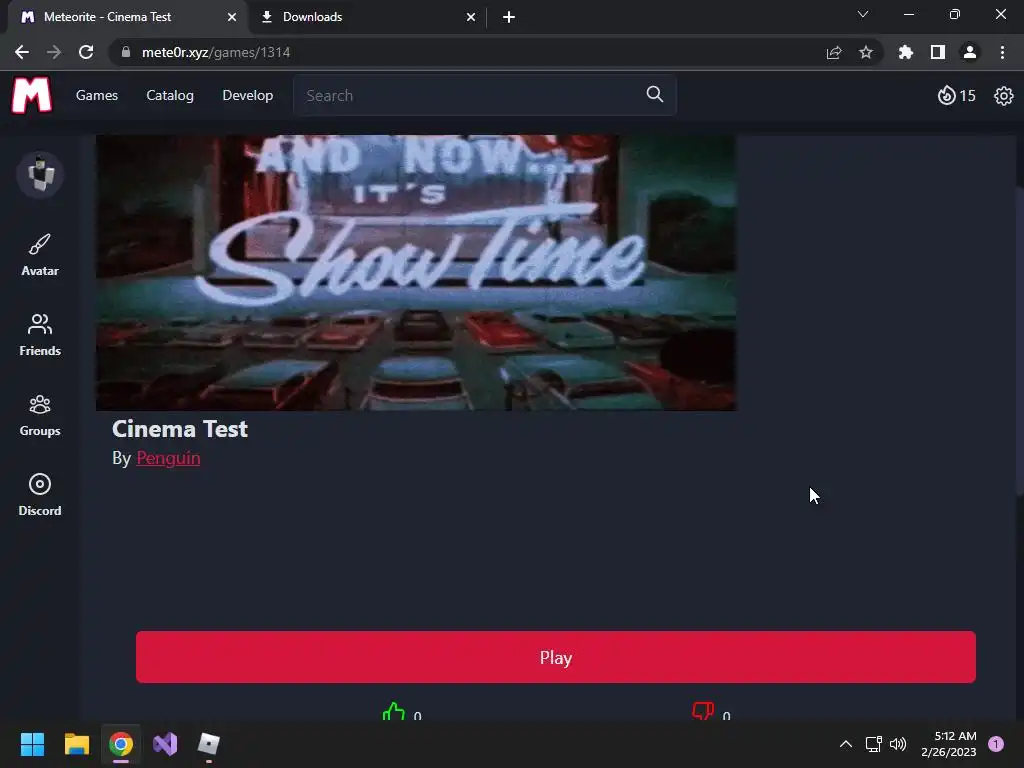The image size is (1024, 768).
Task: Click the Show Time game thumbnail
Action: pyautogui.click(x=416, y=273)
